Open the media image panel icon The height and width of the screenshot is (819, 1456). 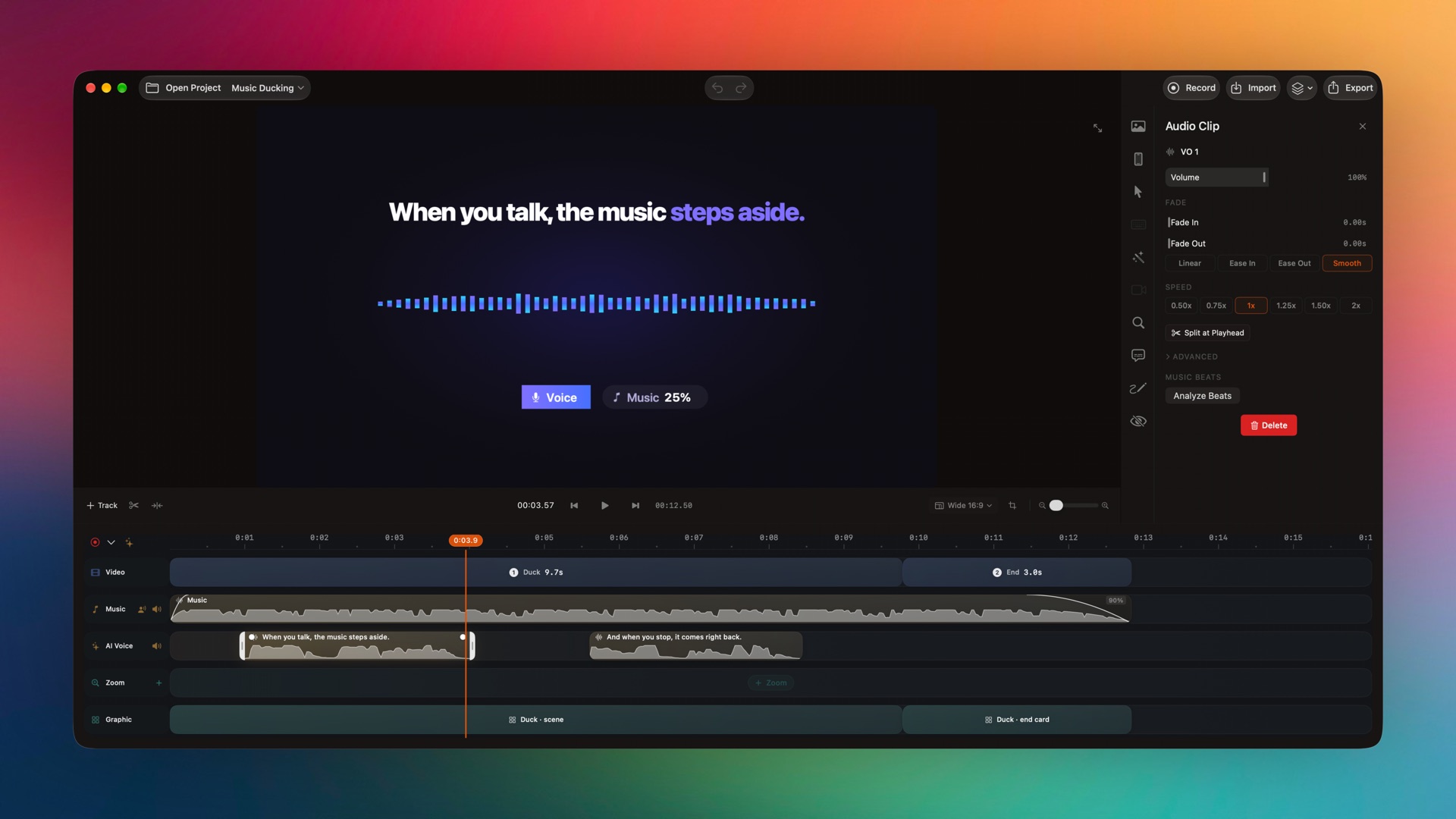pyautogui.click(x=1138, y=126)
